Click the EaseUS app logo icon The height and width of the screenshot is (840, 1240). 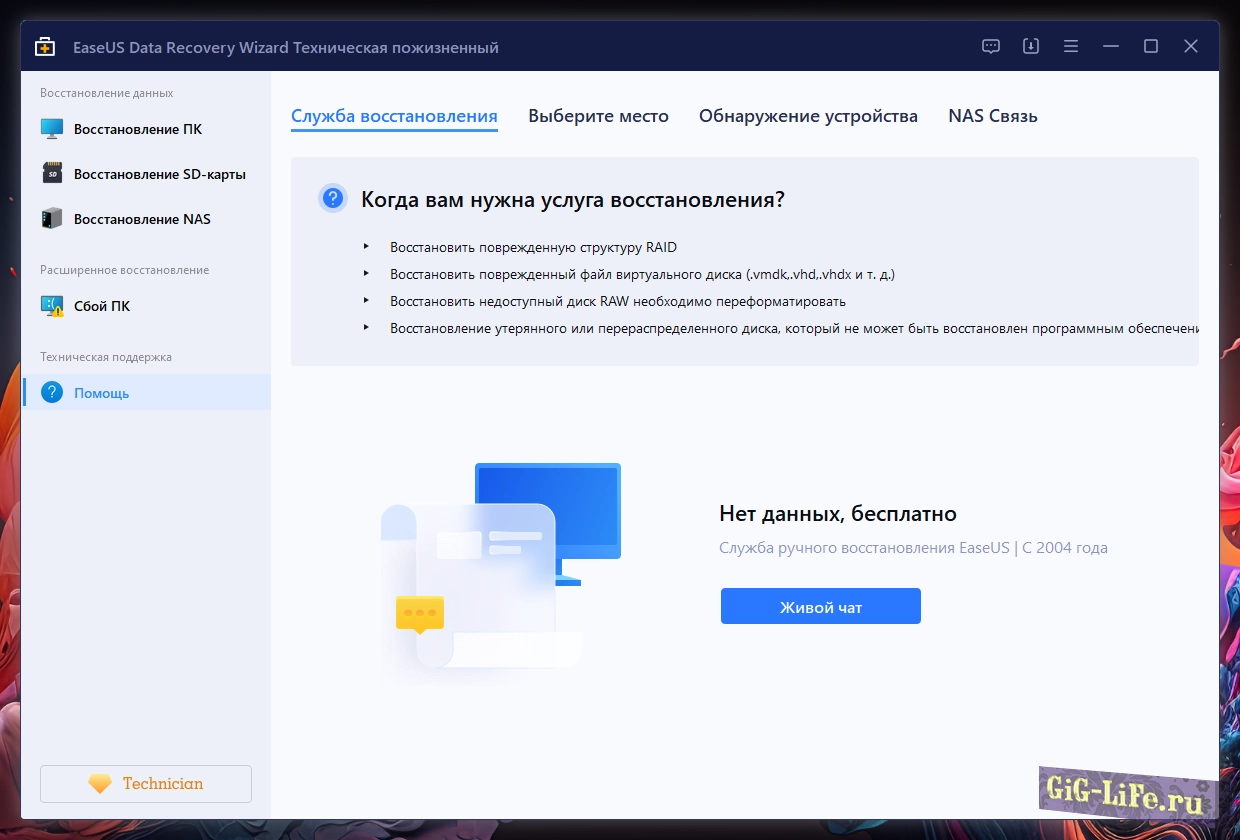coord(45,47)
